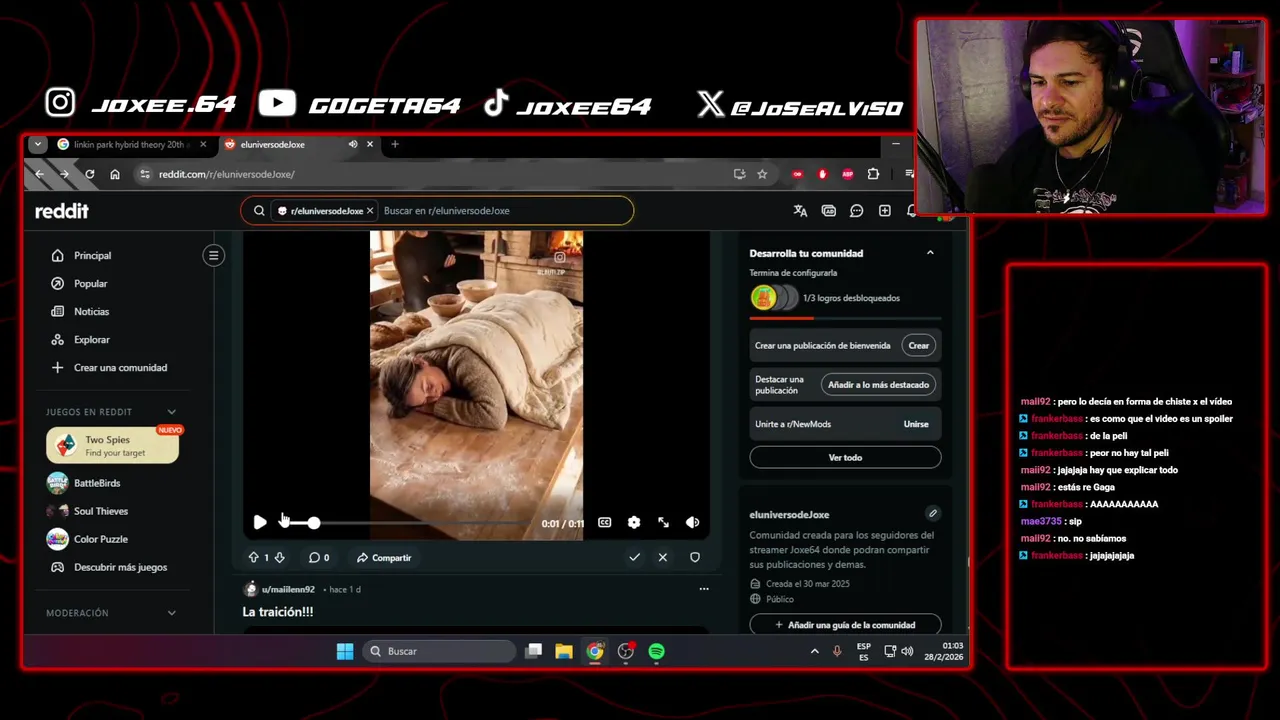Screen dimensions: 1280x720
Task: Click the Reddit search magnifier icon
Action: tap(259, 211)
